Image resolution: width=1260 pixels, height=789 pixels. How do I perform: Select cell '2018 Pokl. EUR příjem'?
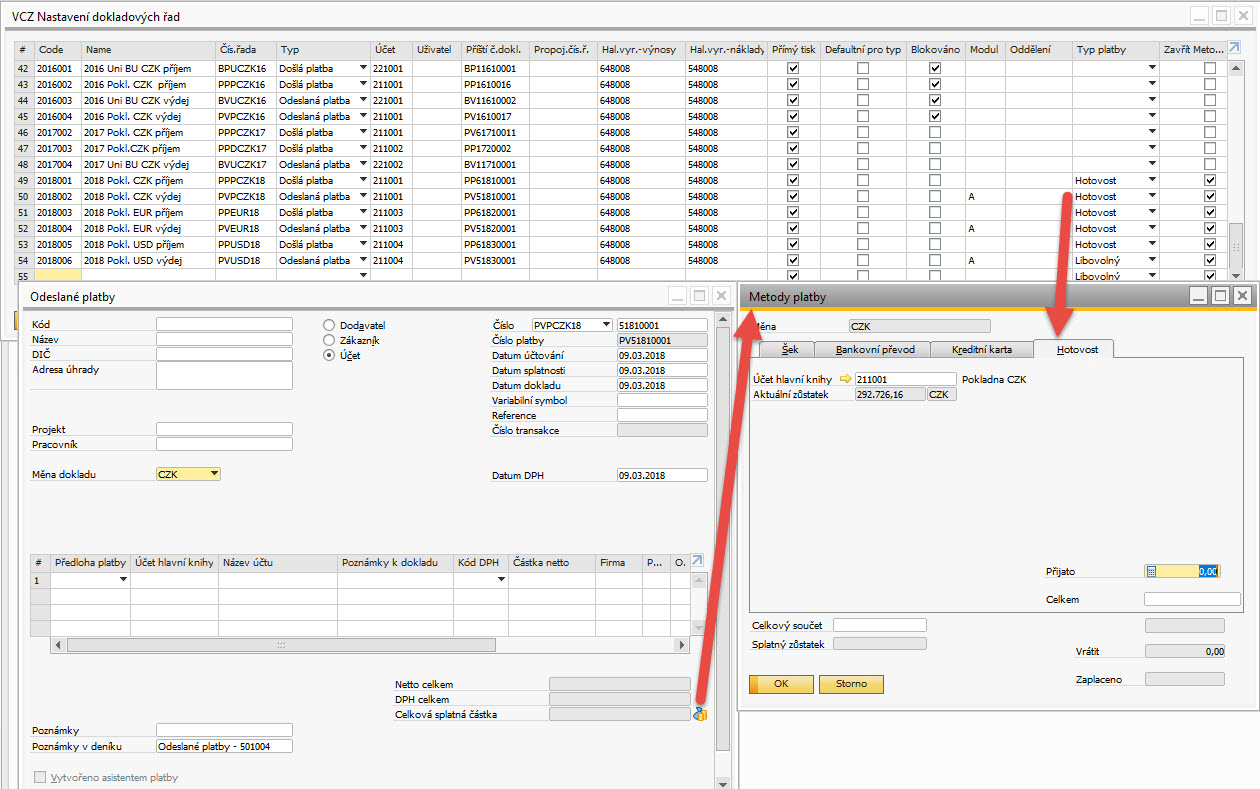(x=148, y=212)
